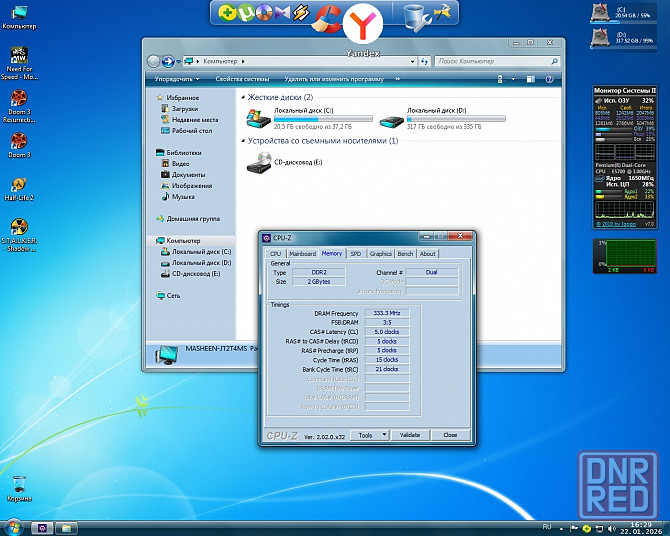Open the Graphics tab in CPU-Z
The image size is (670, 536).
coord(381,254)
